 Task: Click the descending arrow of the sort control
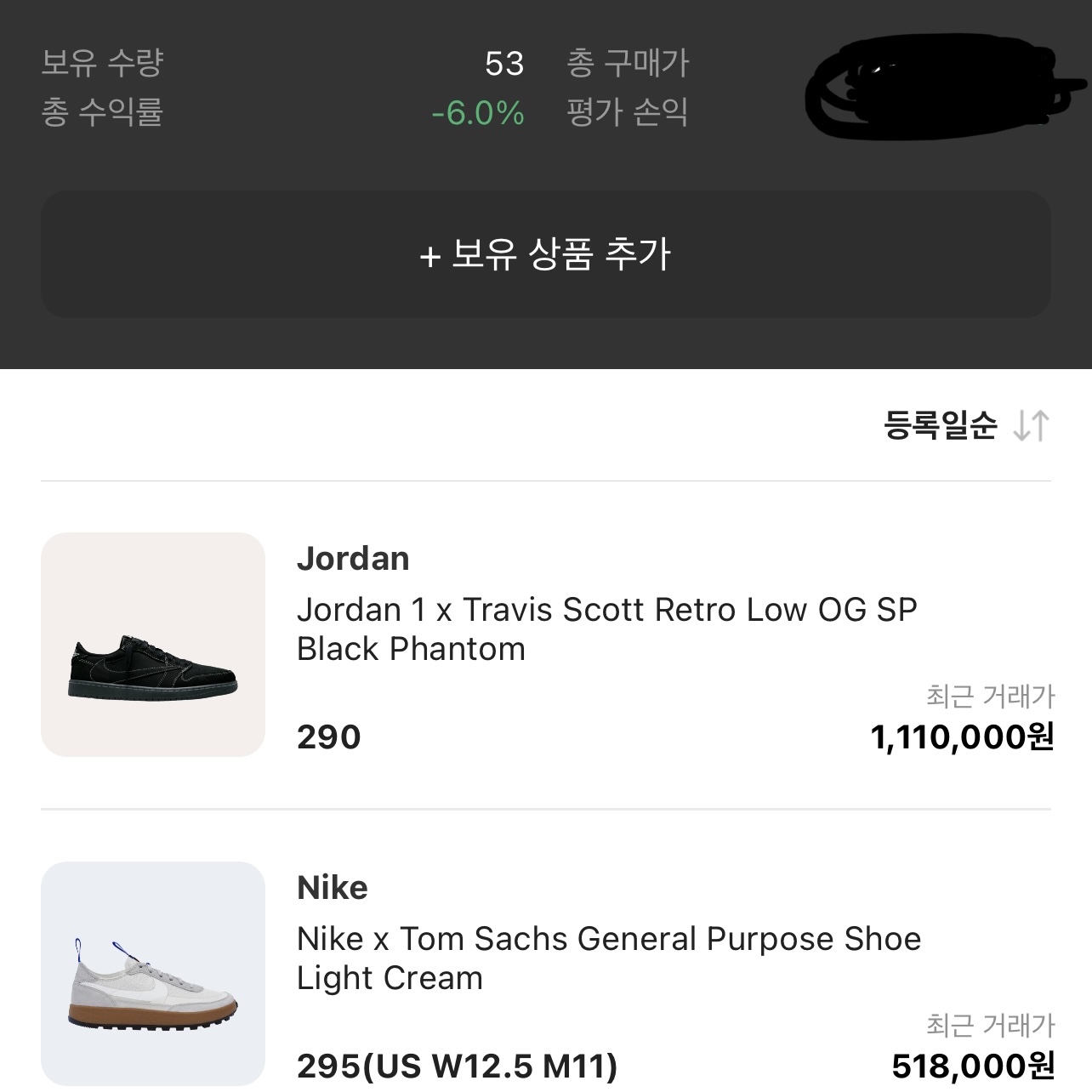[x=1020, y=427]
